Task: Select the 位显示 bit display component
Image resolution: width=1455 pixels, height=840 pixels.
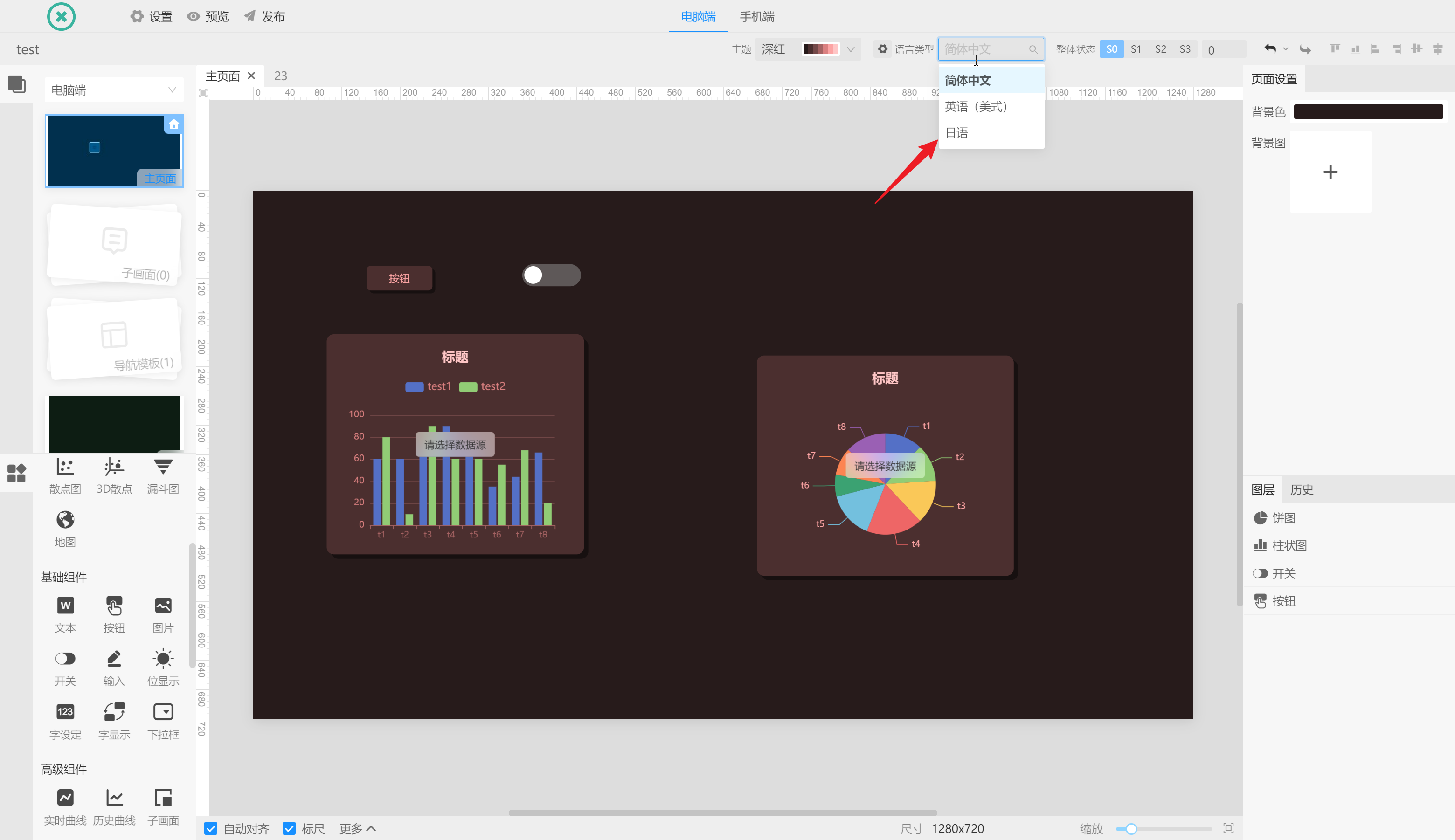Action: click(x=163, y=668)
